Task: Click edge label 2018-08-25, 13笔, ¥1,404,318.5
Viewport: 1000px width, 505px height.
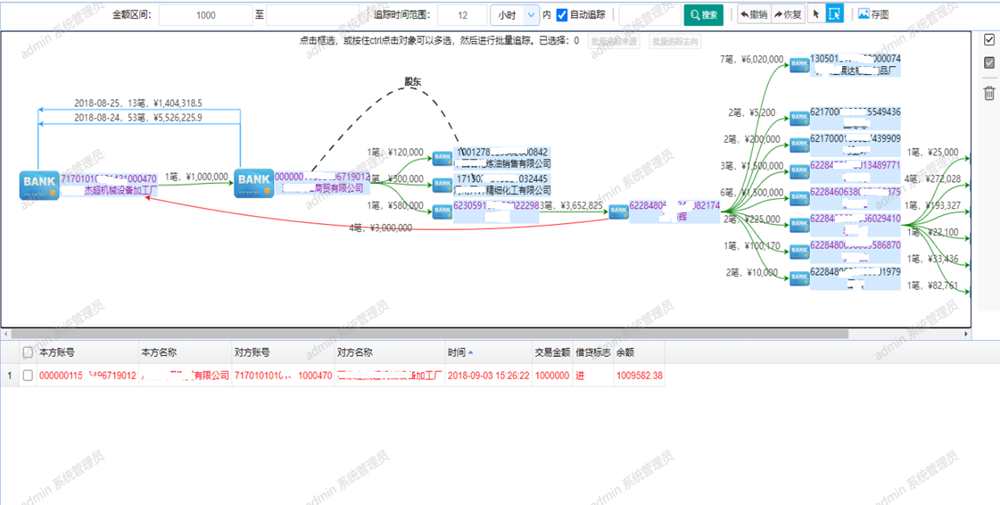Action: tap(138, 103)
